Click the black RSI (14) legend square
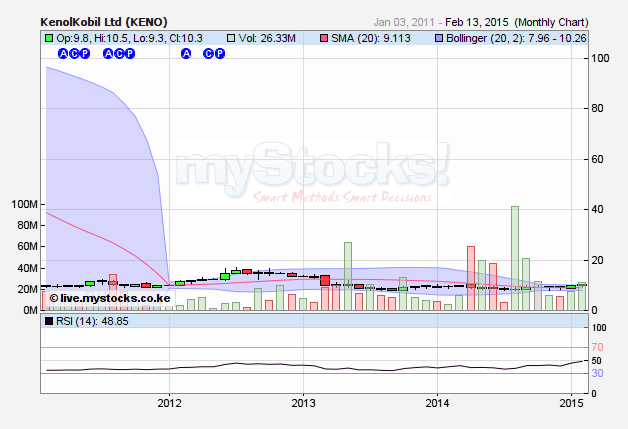 tap(47, 321)
